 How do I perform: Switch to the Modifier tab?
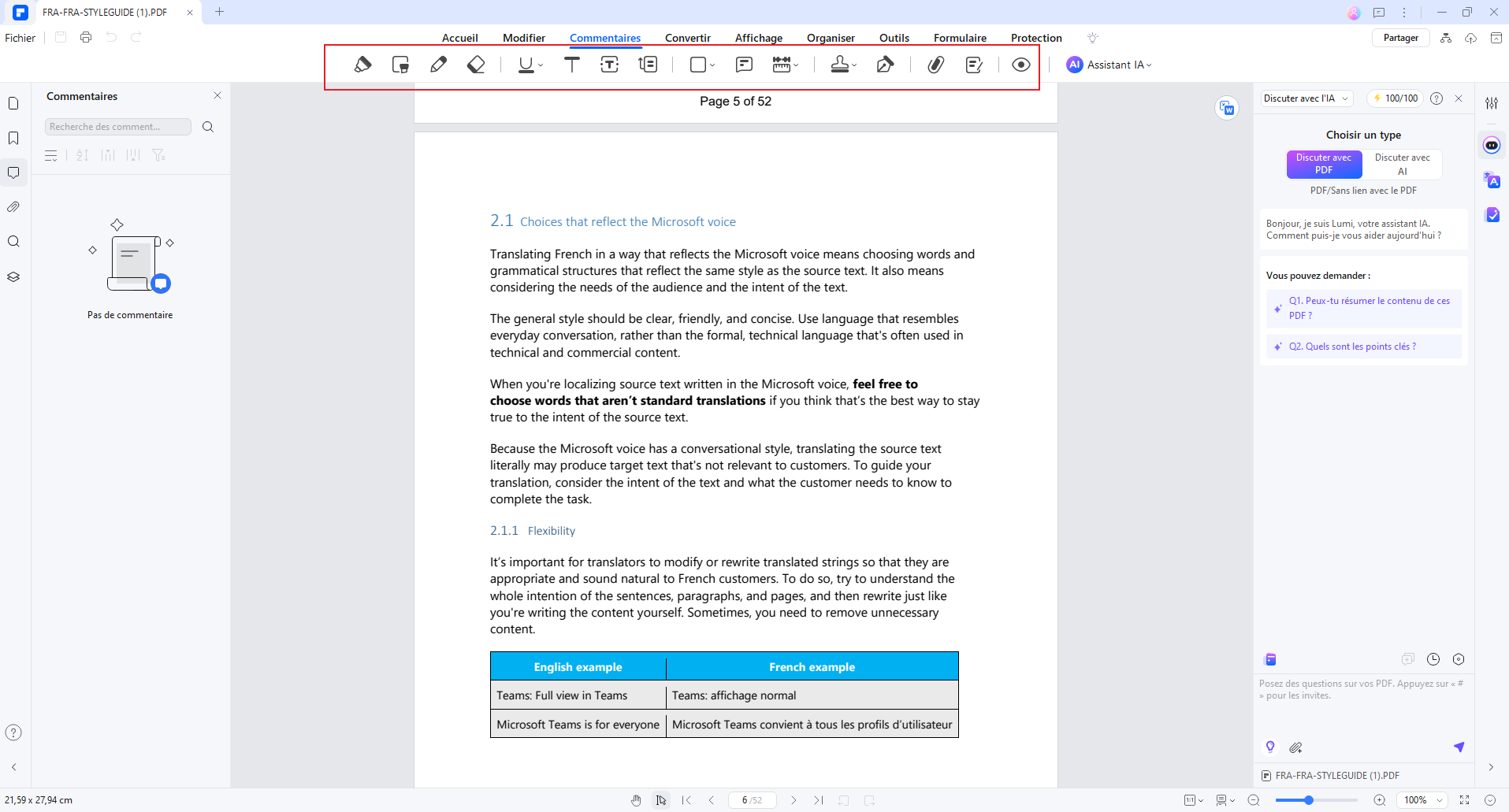524,38
